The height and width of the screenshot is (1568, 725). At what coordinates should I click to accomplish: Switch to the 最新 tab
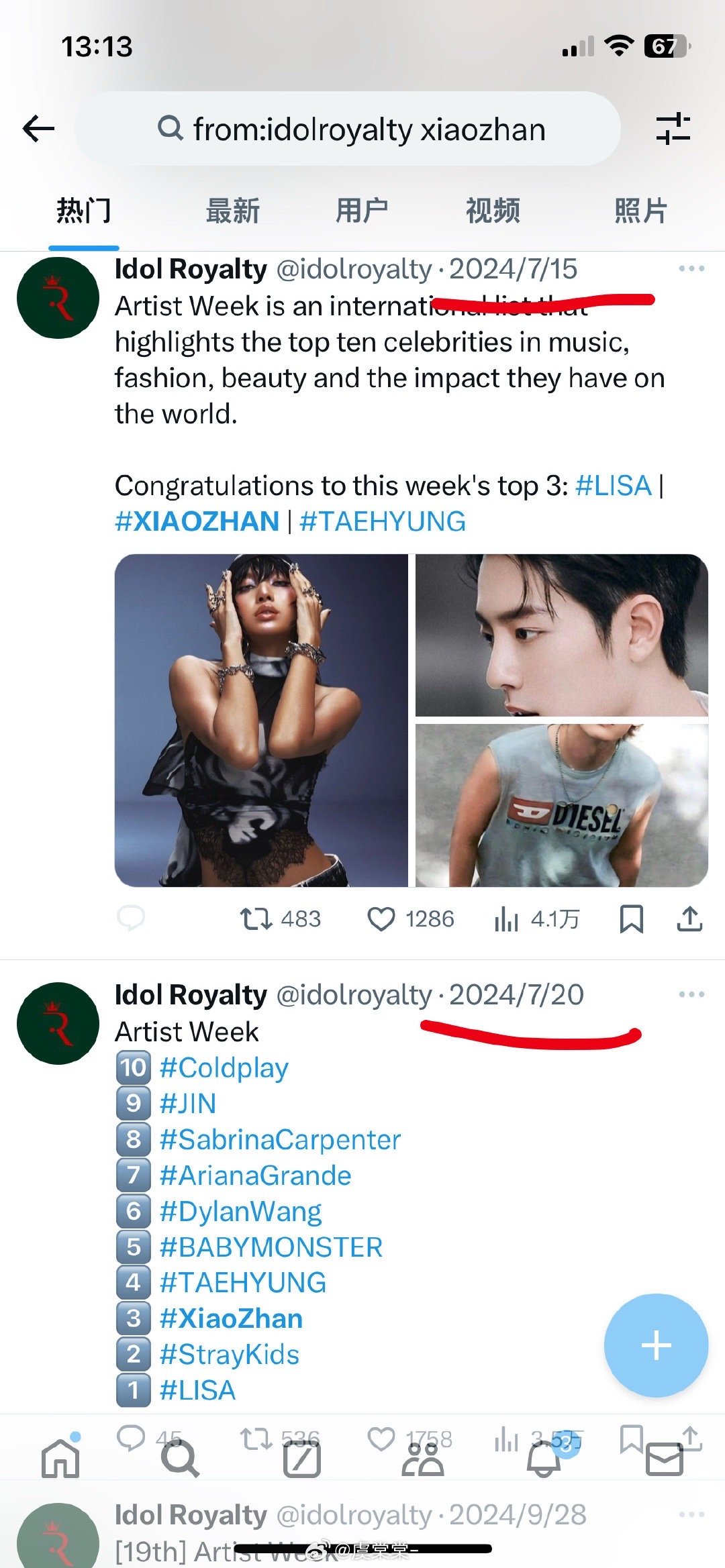(232, 211)
